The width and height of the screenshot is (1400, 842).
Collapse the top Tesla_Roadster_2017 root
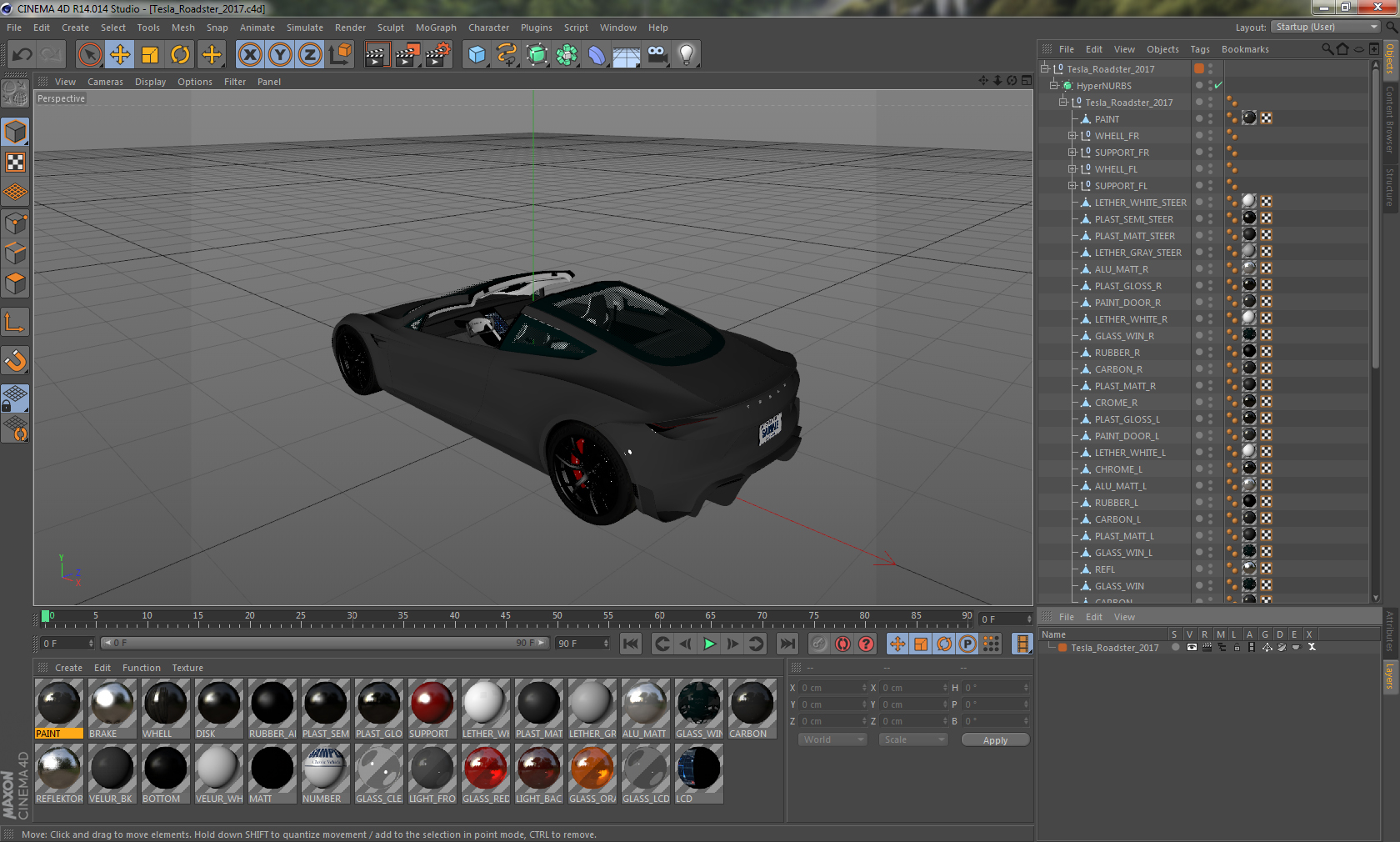click(x=1044, y=69)
